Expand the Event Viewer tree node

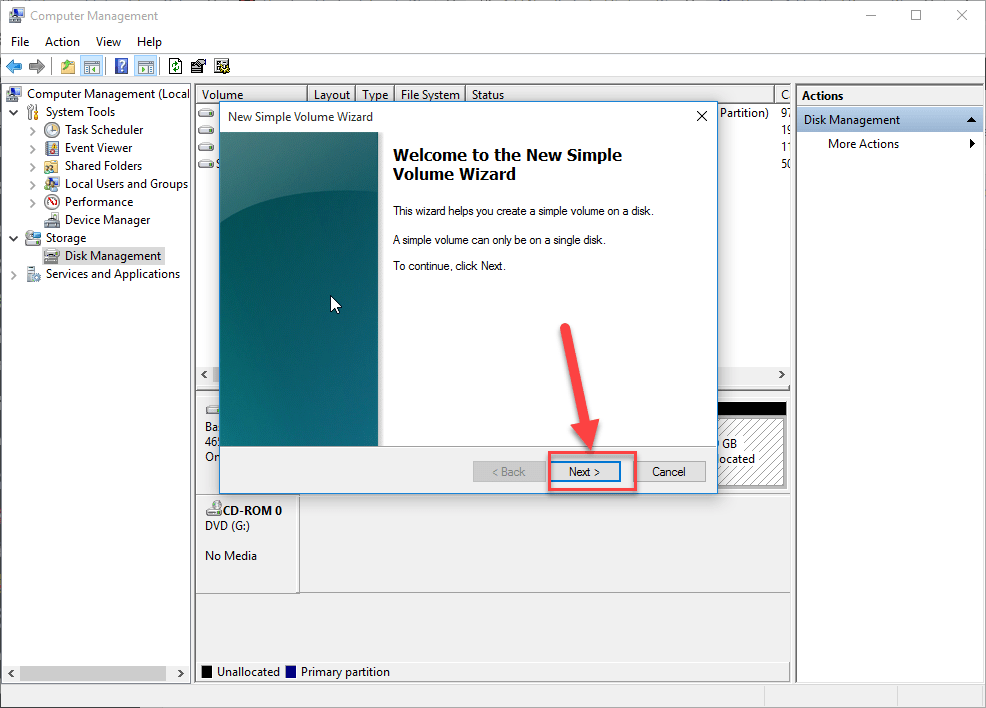[33, 148]
